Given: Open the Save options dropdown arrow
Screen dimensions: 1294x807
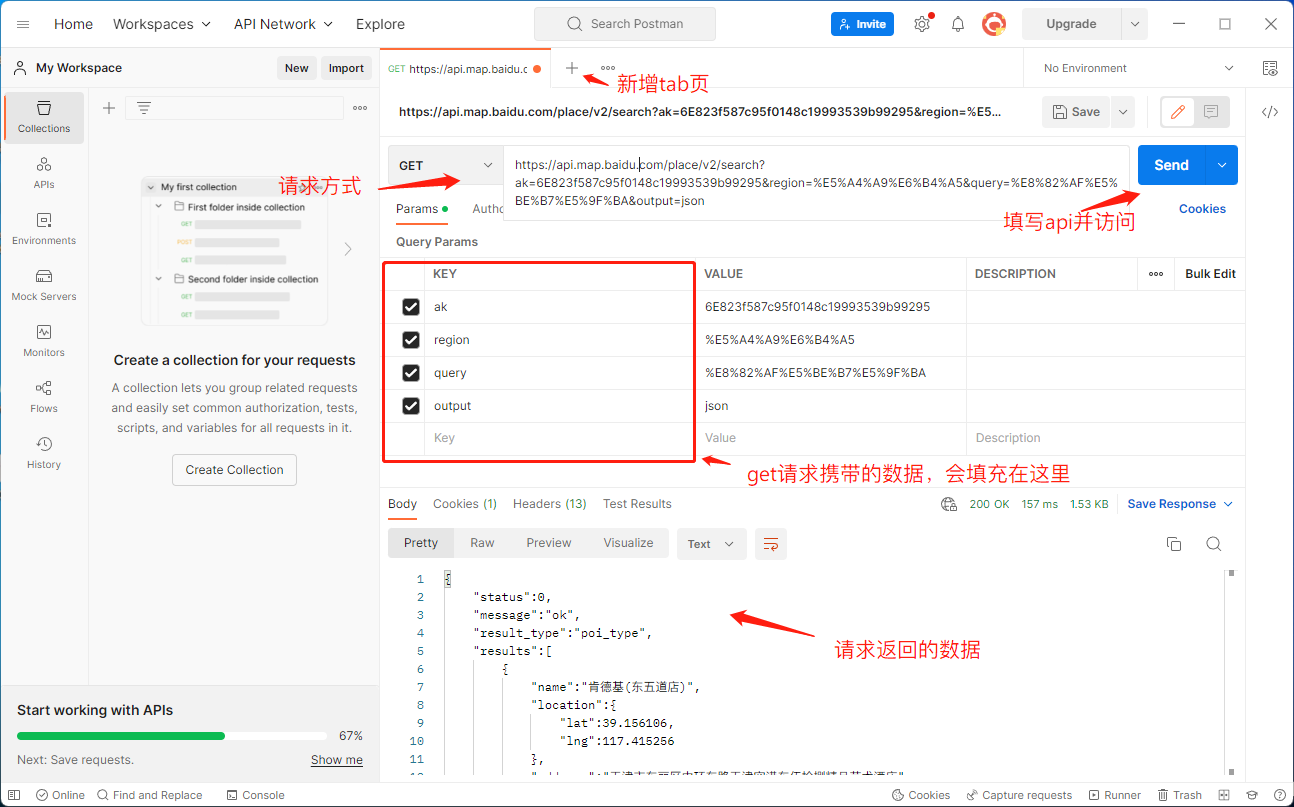Looking at the screenshot, I should [1123, 112].
